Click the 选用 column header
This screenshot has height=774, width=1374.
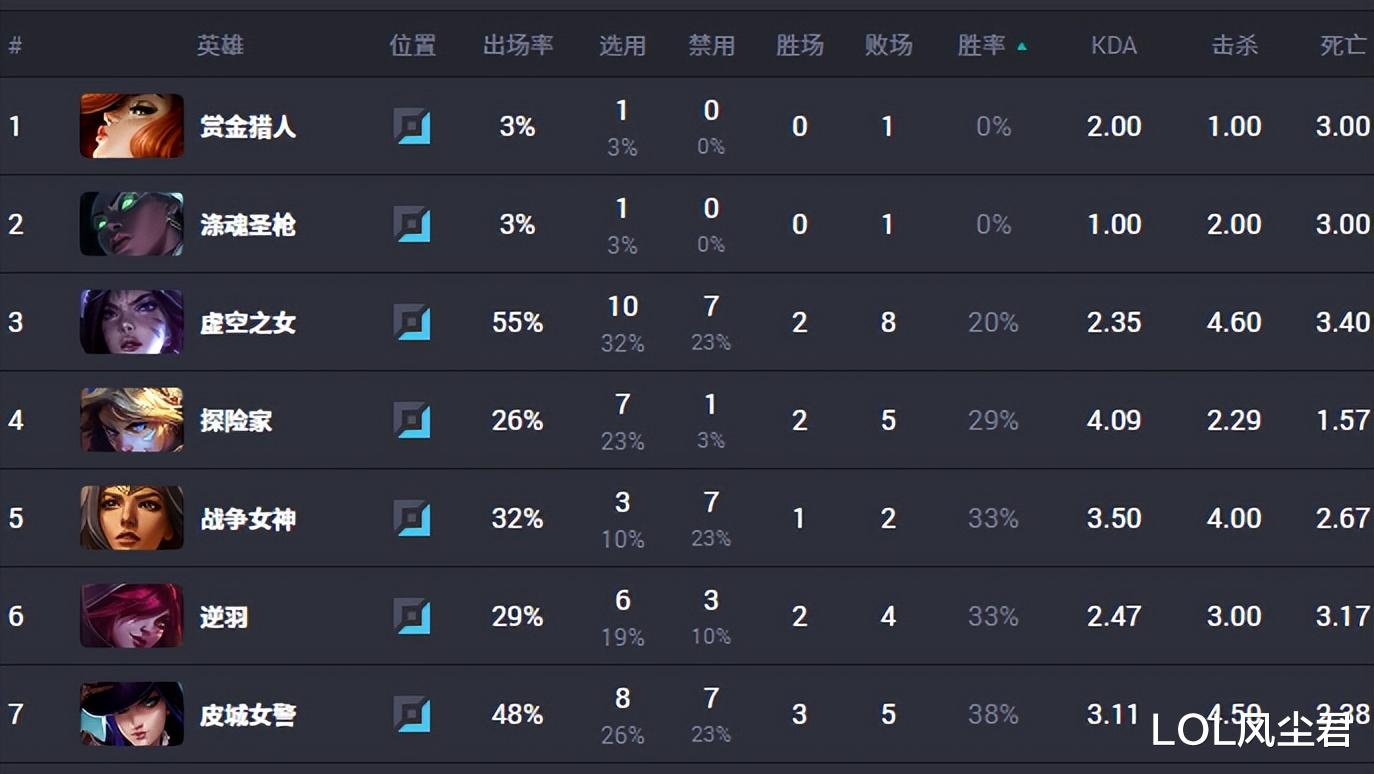click(622, 46)
